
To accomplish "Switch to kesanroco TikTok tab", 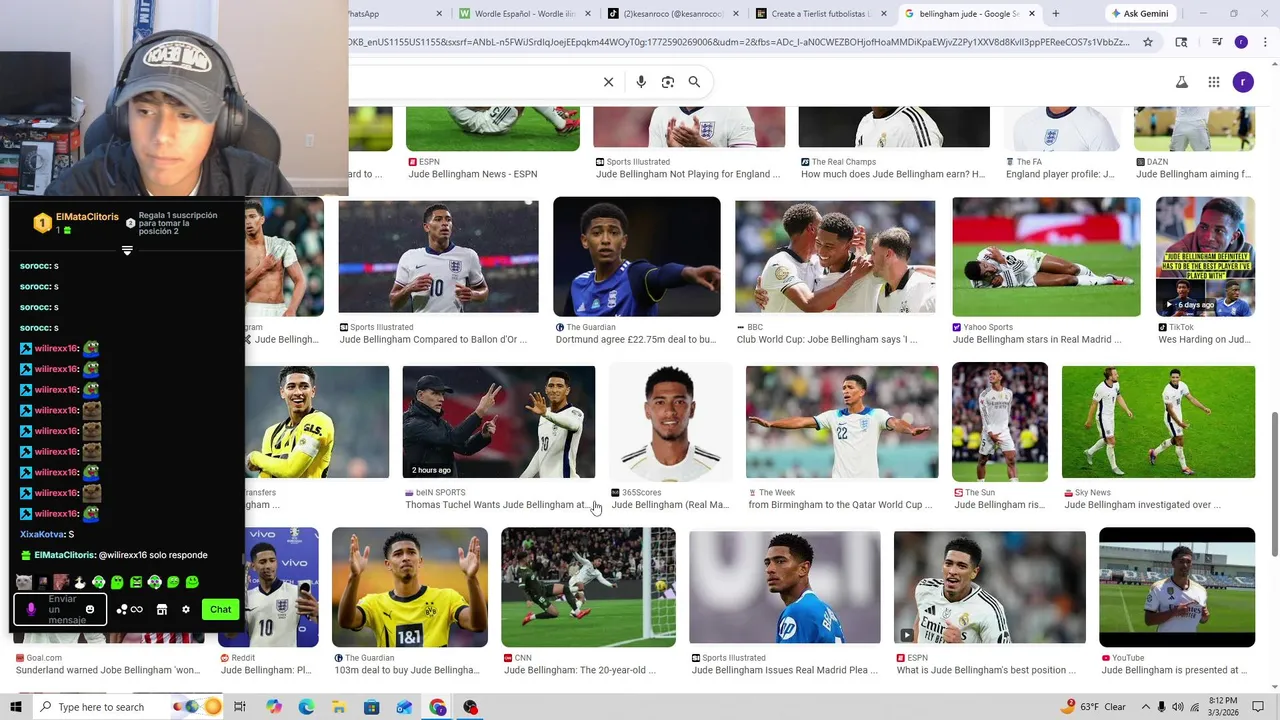I will [x=674, y=14].
